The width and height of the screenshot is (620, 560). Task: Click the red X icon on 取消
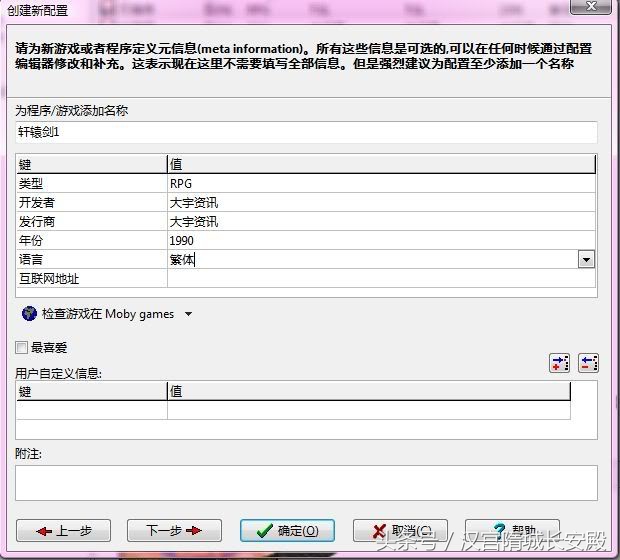(377, 531)
